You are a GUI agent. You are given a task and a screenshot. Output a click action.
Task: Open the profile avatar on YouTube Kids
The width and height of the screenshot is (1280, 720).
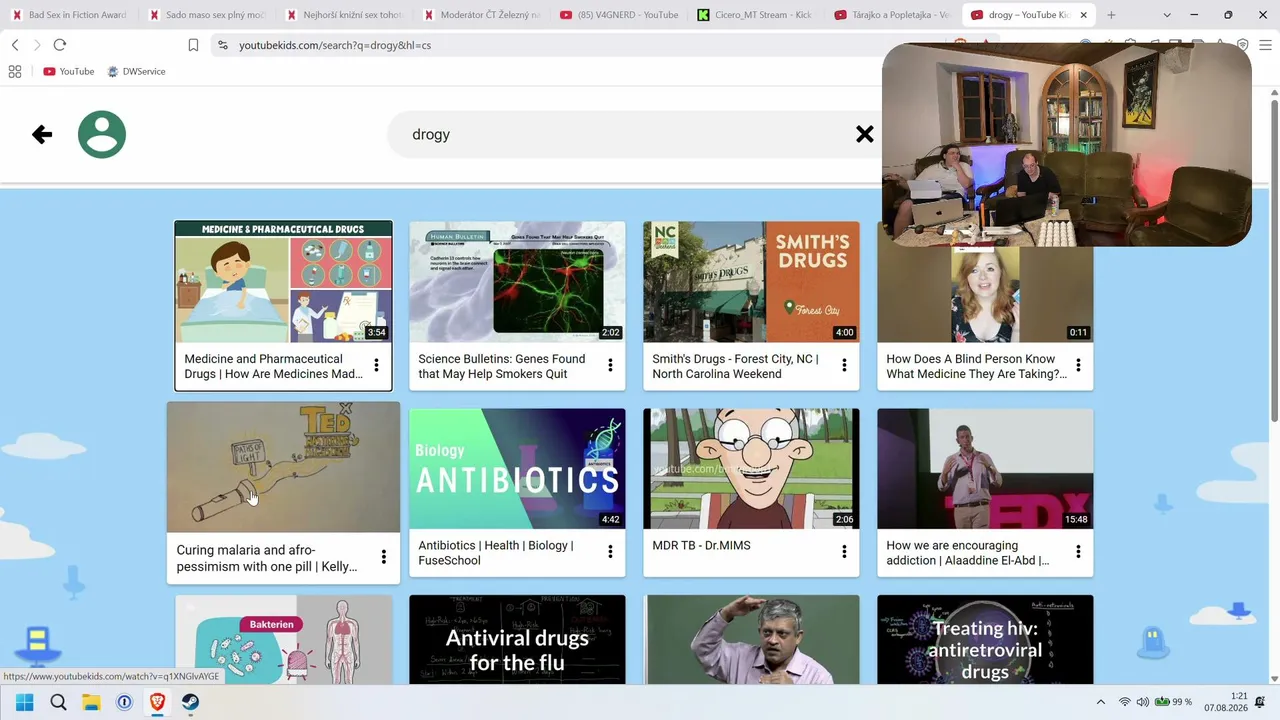tap(102, 134)
